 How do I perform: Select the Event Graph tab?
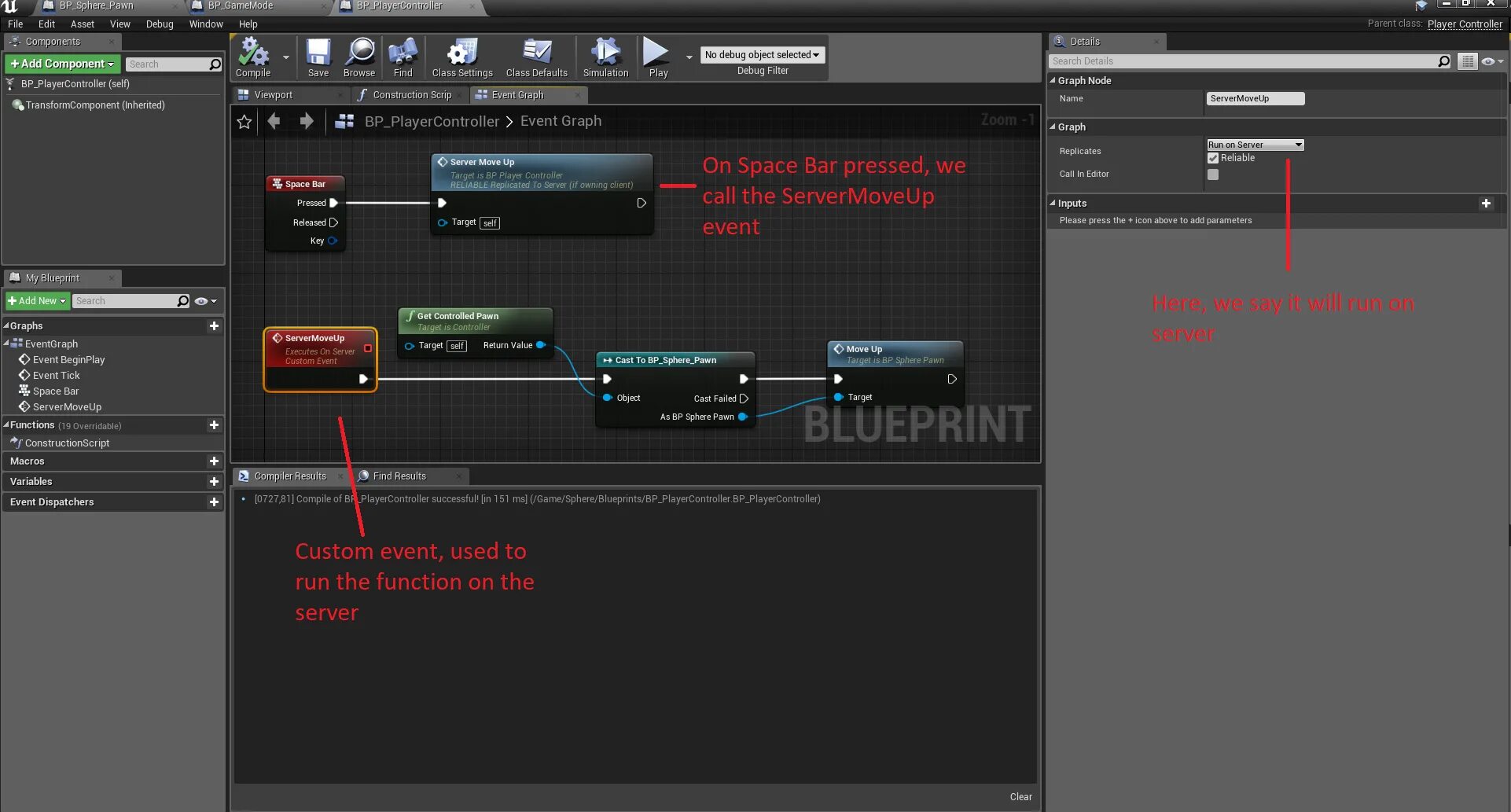point(517,95)
